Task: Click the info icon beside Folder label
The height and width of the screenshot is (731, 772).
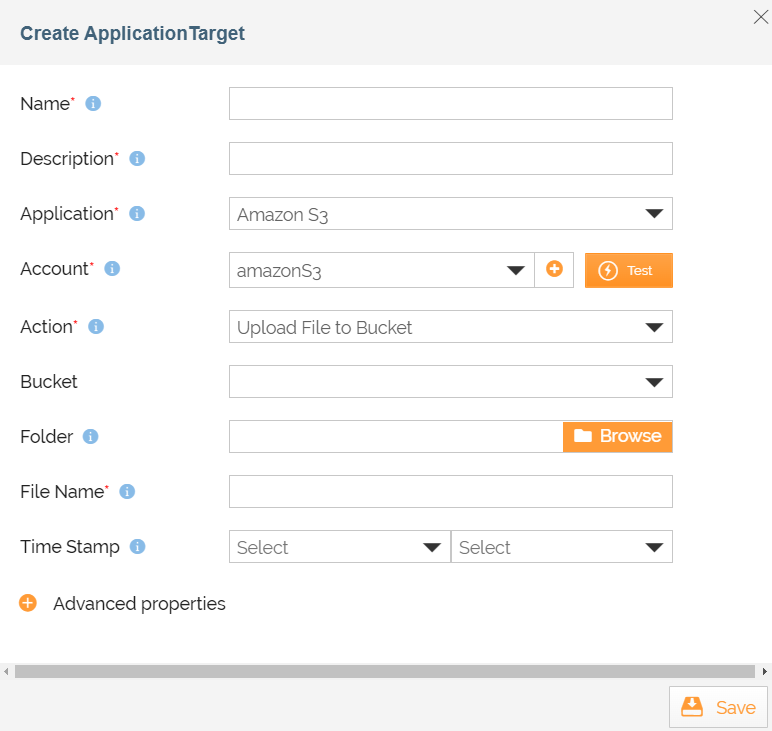Action: click(91, 437)
